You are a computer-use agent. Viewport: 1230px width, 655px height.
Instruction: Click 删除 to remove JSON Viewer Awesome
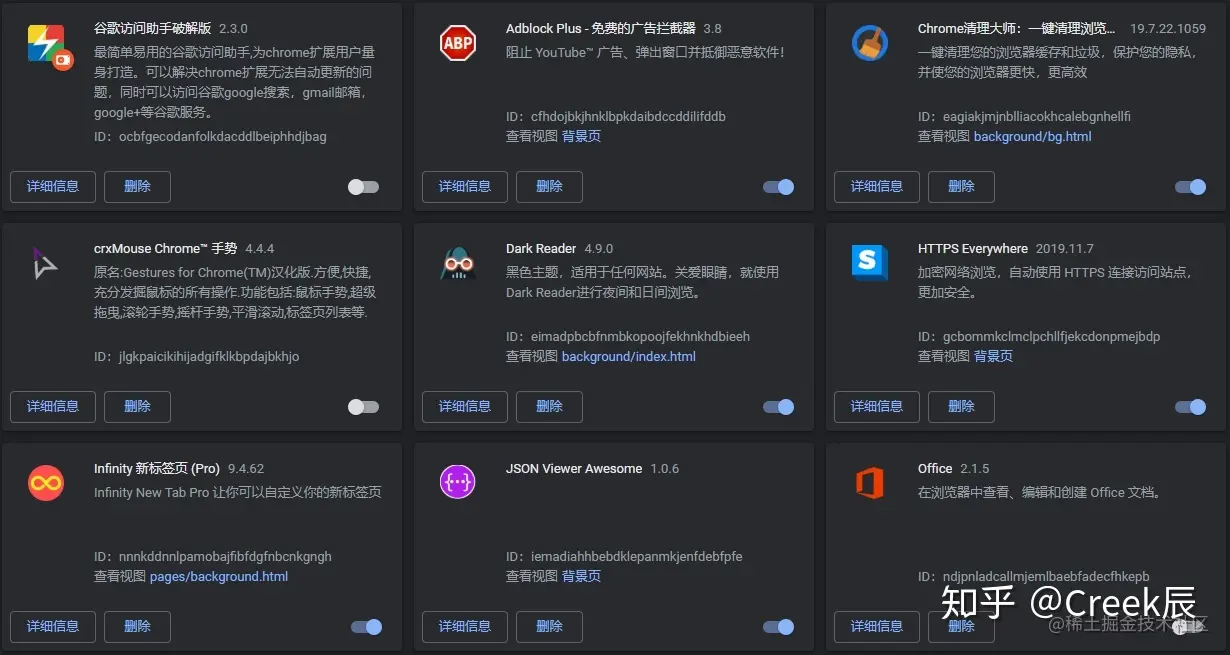click(x=550, y=626)
